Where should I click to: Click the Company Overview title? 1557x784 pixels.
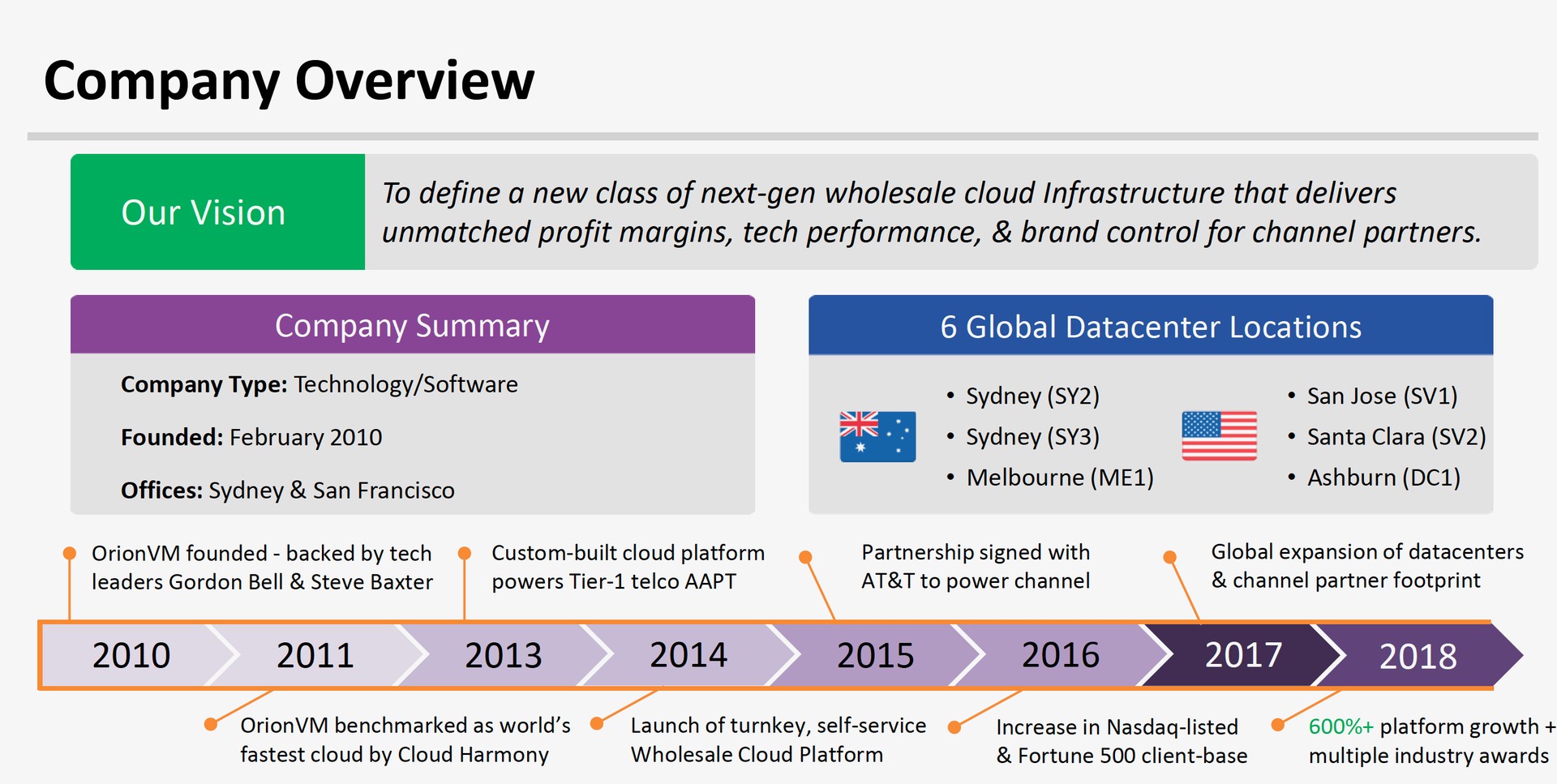pyautogui.click(x=289, y=81)
